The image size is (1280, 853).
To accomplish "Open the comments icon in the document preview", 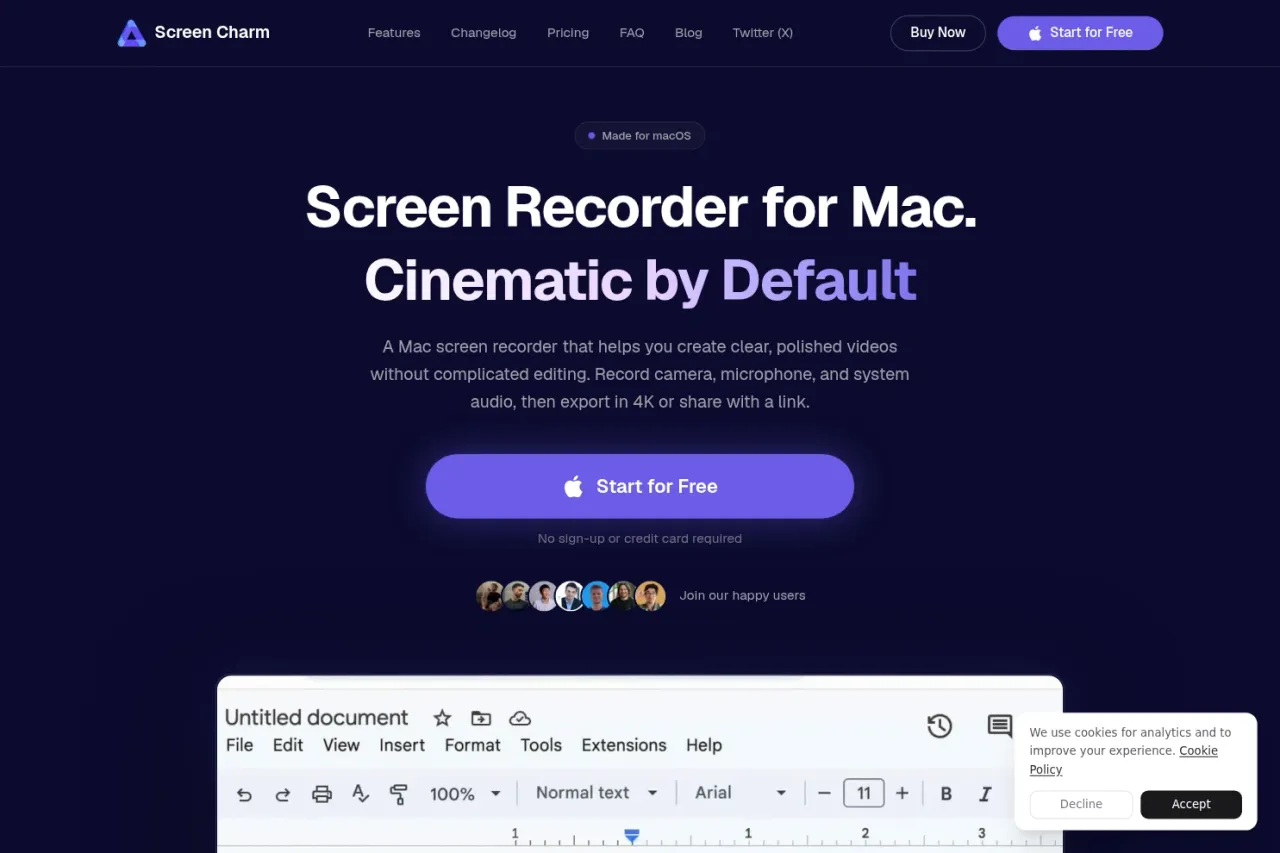I will coord(1000,726).
